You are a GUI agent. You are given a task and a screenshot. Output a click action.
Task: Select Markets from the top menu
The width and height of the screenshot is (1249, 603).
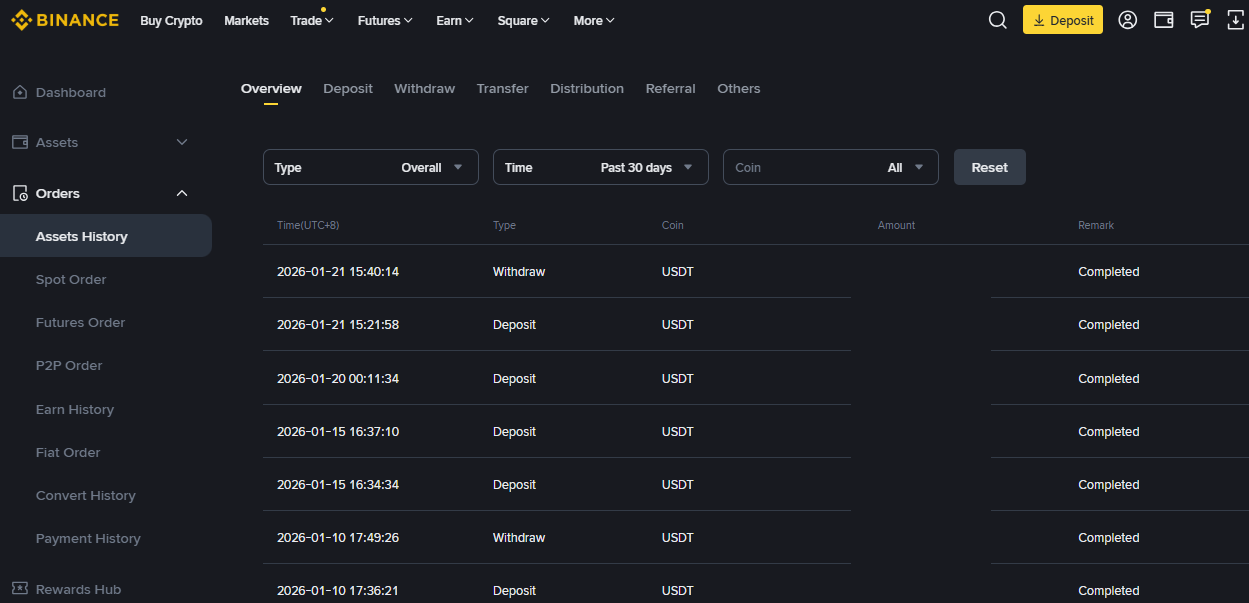pos(246,20)
